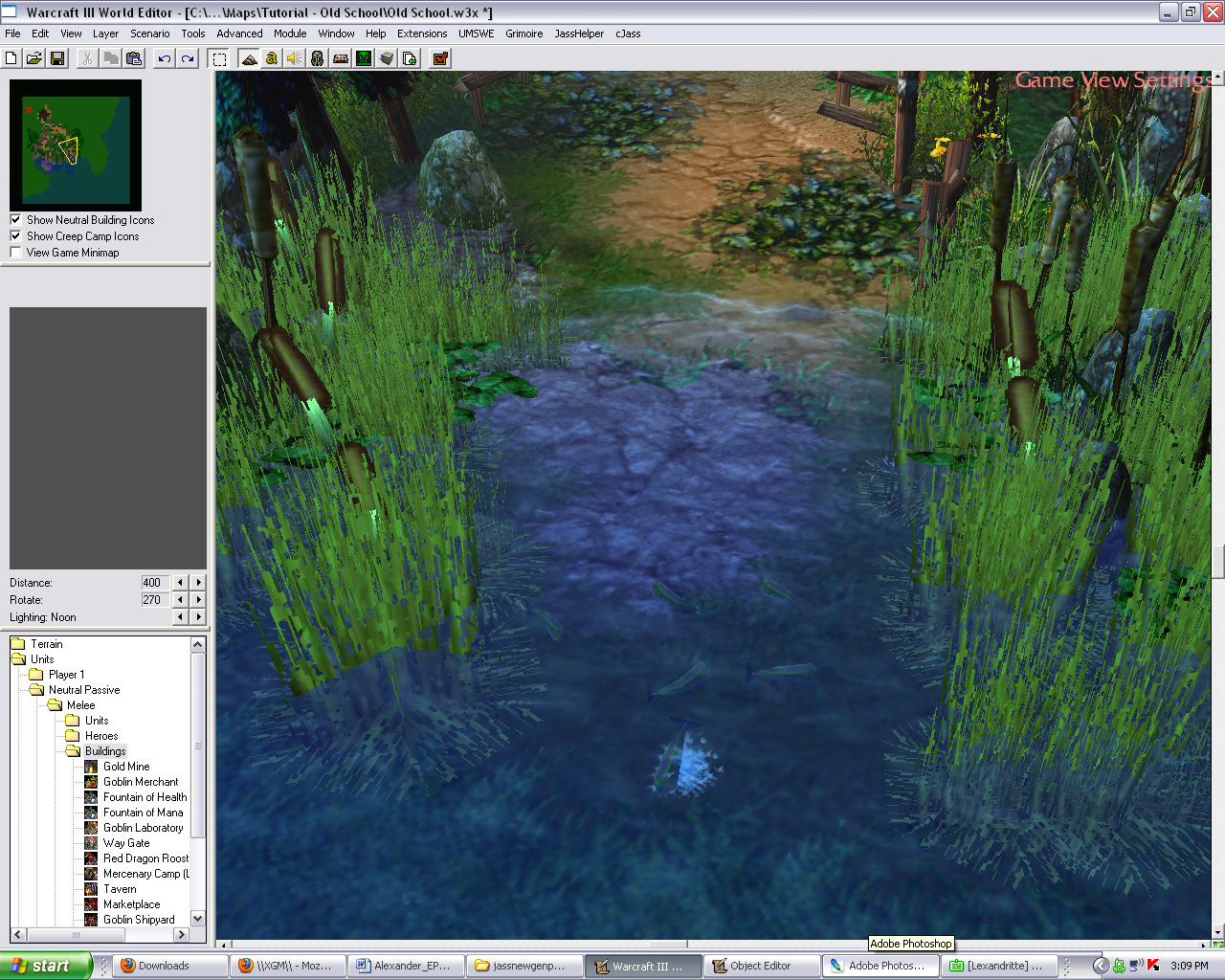Open the Grimoire menu
Viewport: 1225px width, 980px height.
pyautogui.click(x=523, y=33)
